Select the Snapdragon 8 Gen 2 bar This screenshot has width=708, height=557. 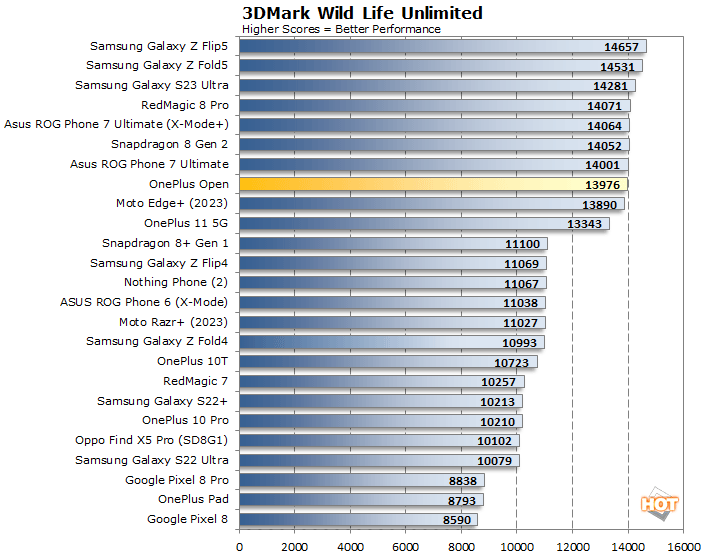tap(434, 145)
